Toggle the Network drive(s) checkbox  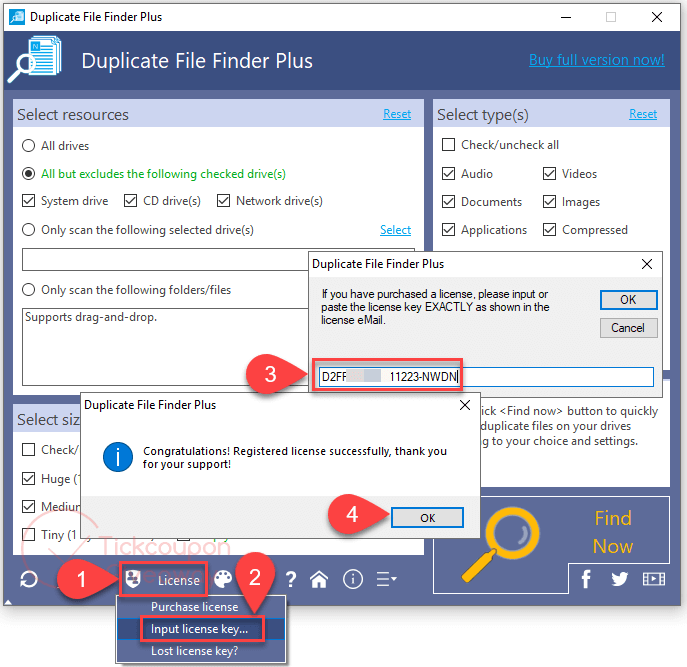[x=223, y=201]
